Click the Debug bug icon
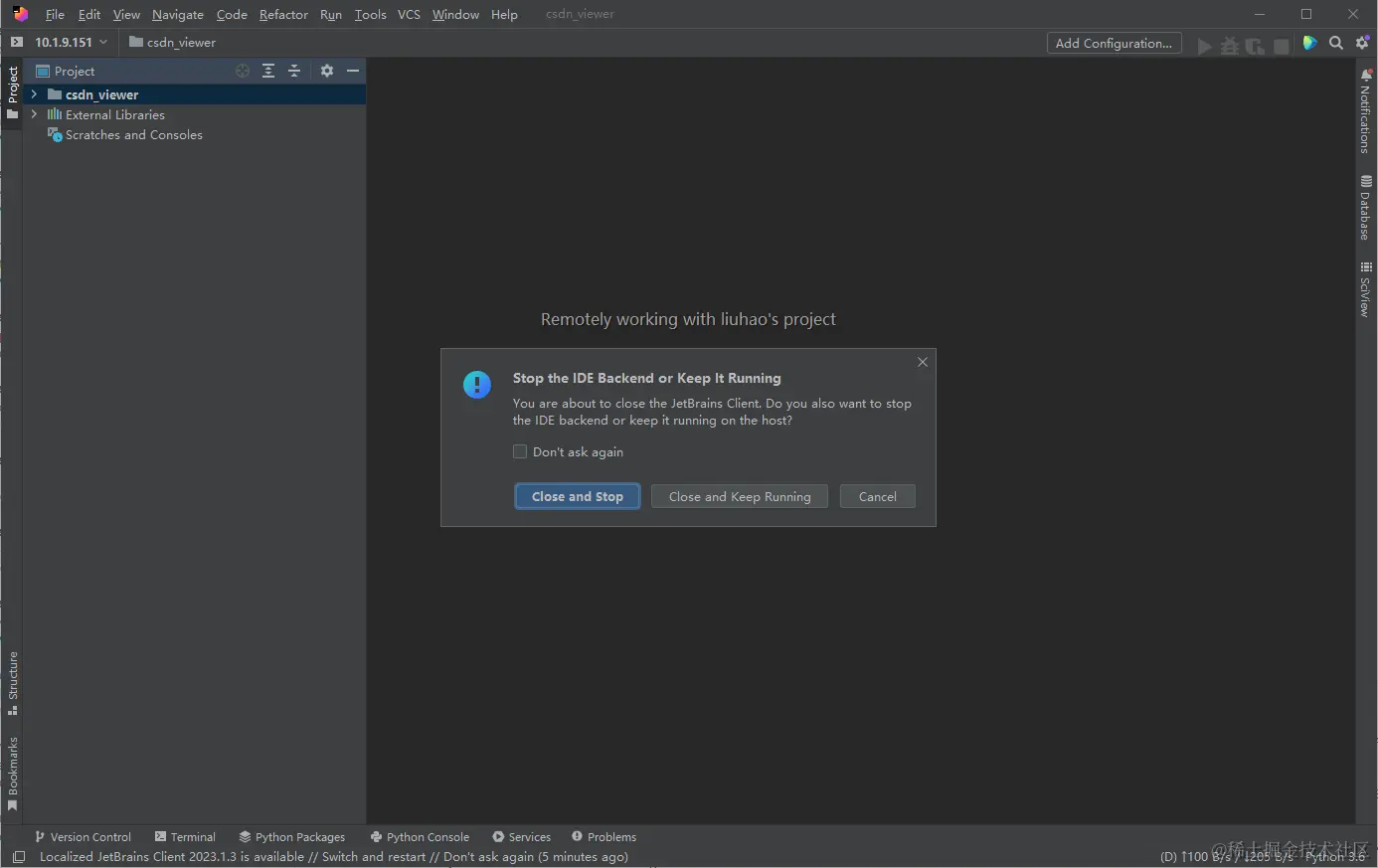Viewport: 1378px width, 868px height. (x=1230, y=46)
